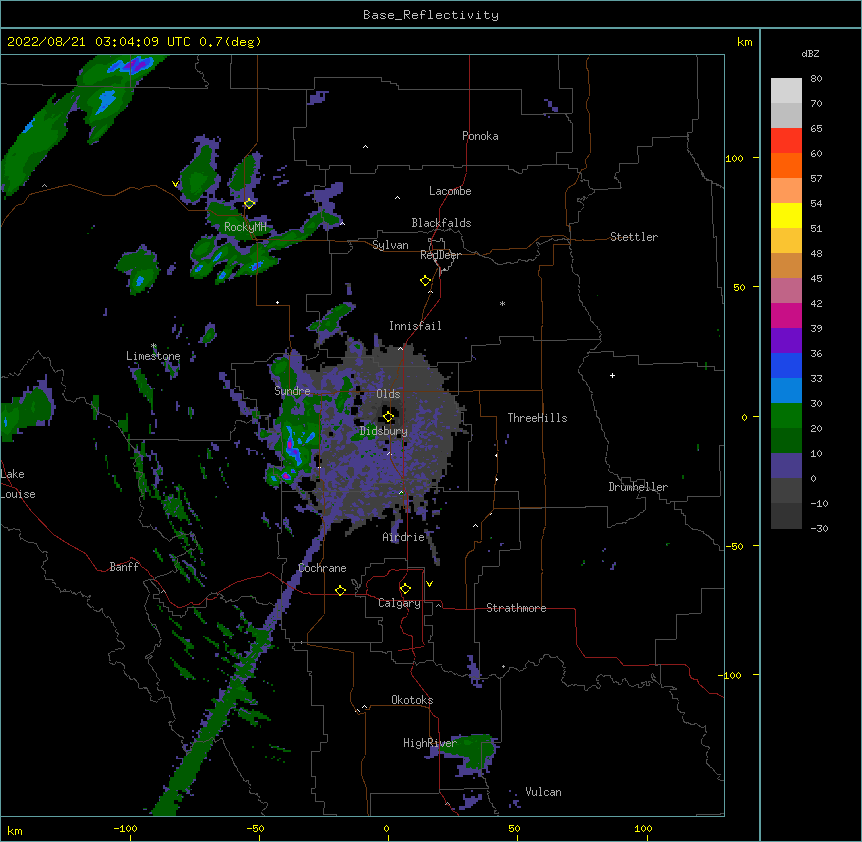The width and height of the screenshot is (862, 842).
Task: Click the -100 tick on bottom axis
Action: click(x=125, y=828)
